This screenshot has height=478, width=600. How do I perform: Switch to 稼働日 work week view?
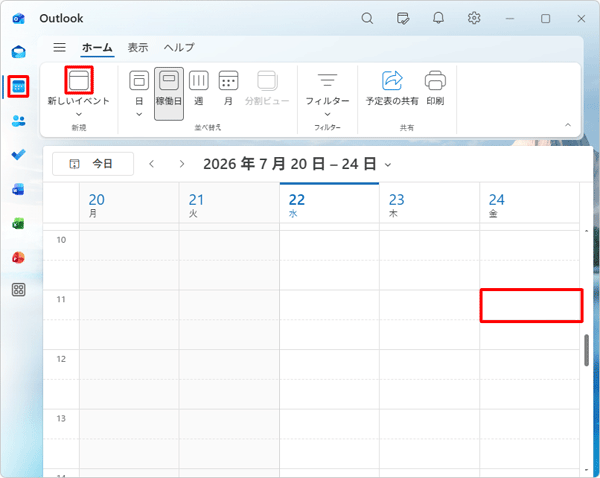click(169, 94)
